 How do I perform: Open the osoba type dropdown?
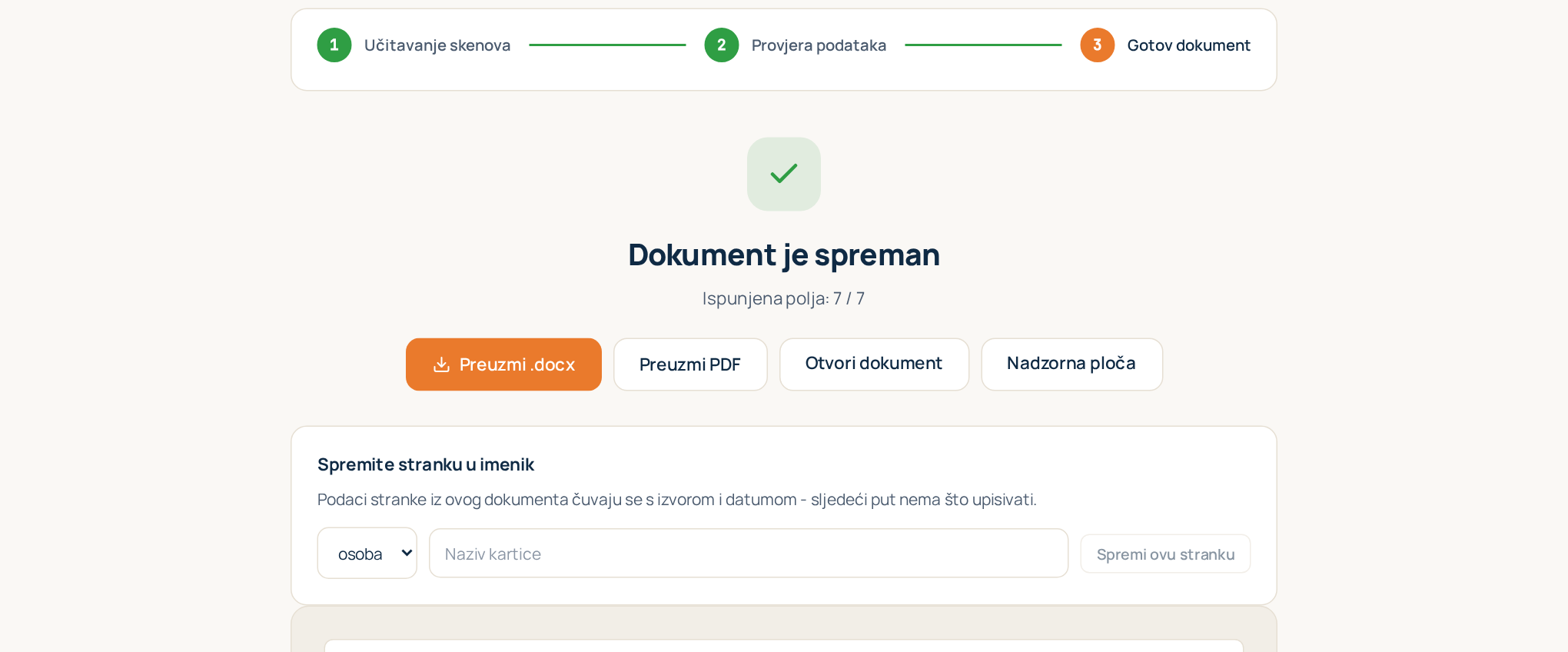(x=367, y=554)
